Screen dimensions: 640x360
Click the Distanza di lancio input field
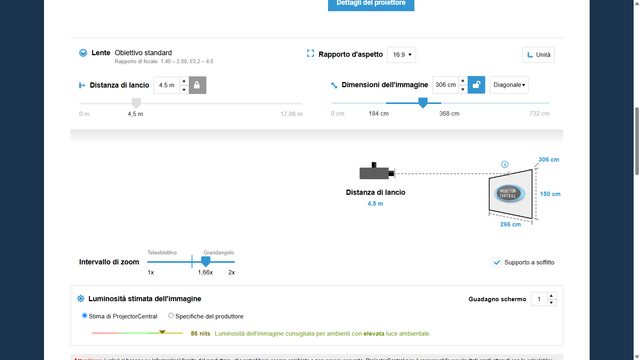point(167,85)
